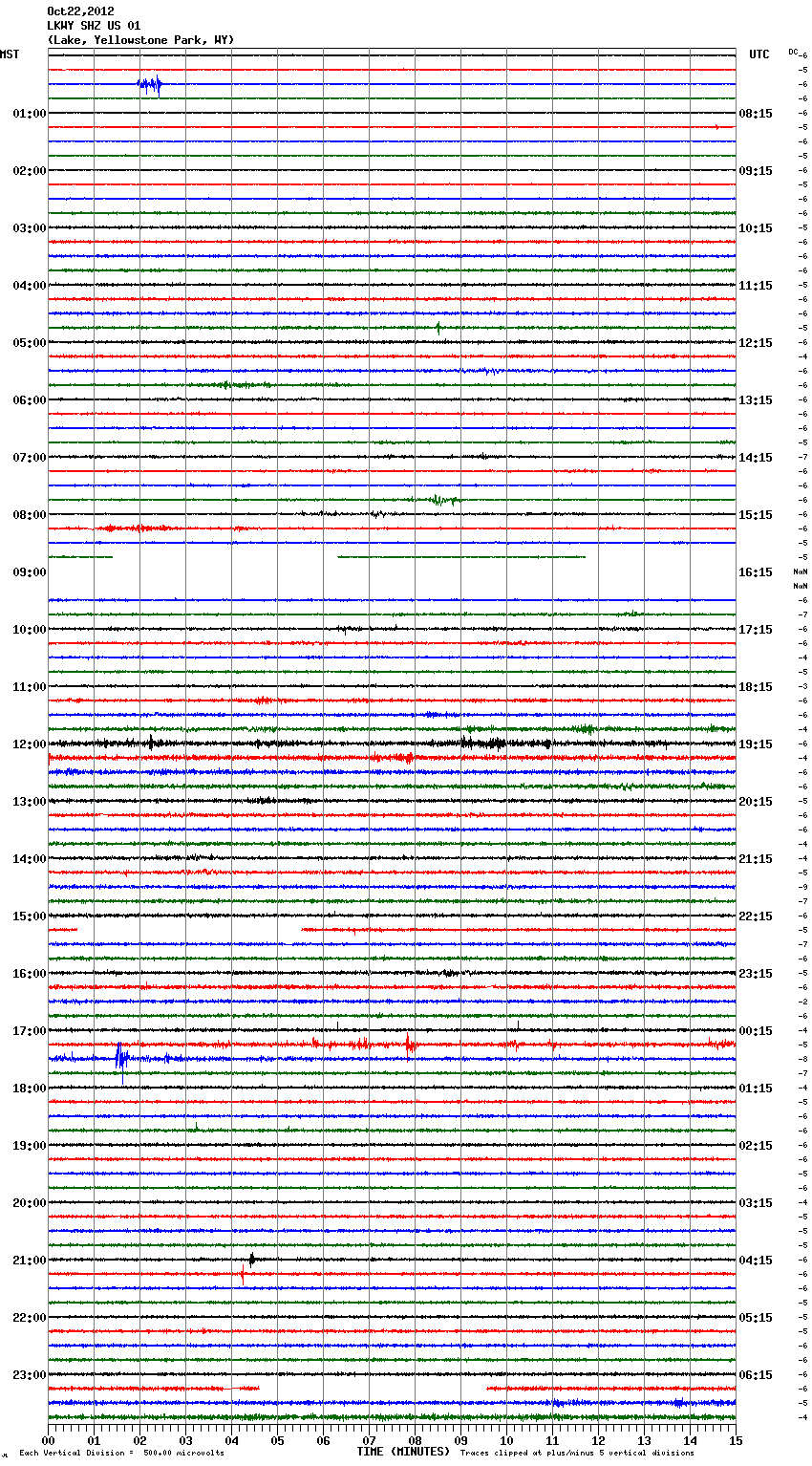Screen dimensions: 812x1466
Task: Select the 08:15 UTC time label
Action: 756,114
